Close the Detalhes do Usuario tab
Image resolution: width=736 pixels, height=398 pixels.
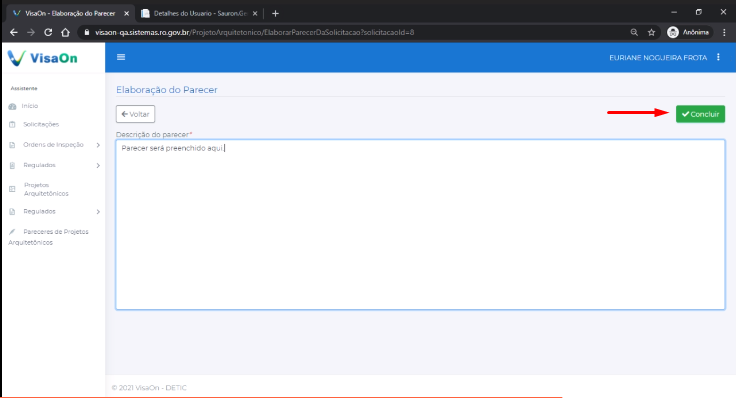coord(255,14)
